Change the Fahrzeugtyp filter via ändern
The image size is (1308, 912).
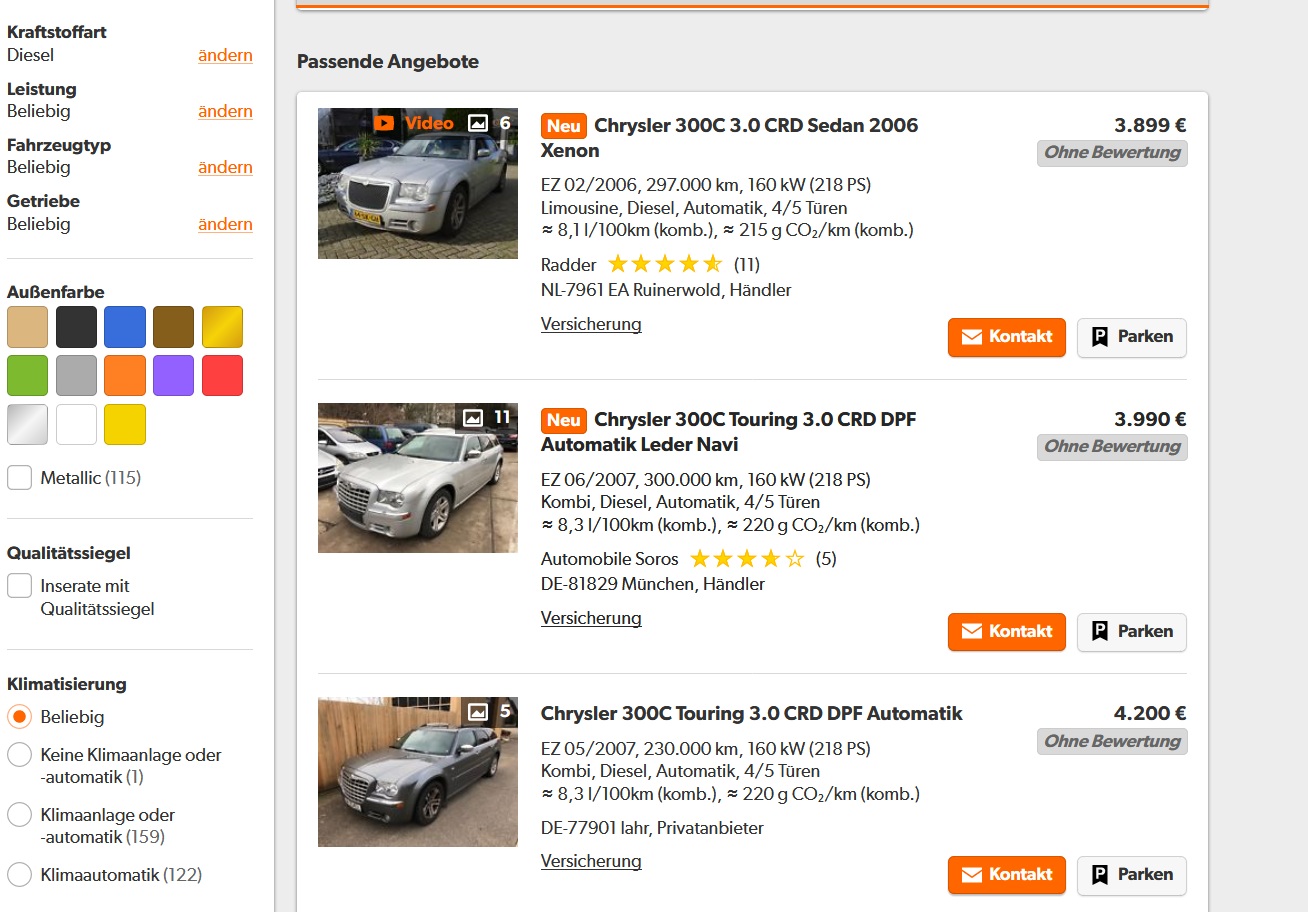[225, 168]
